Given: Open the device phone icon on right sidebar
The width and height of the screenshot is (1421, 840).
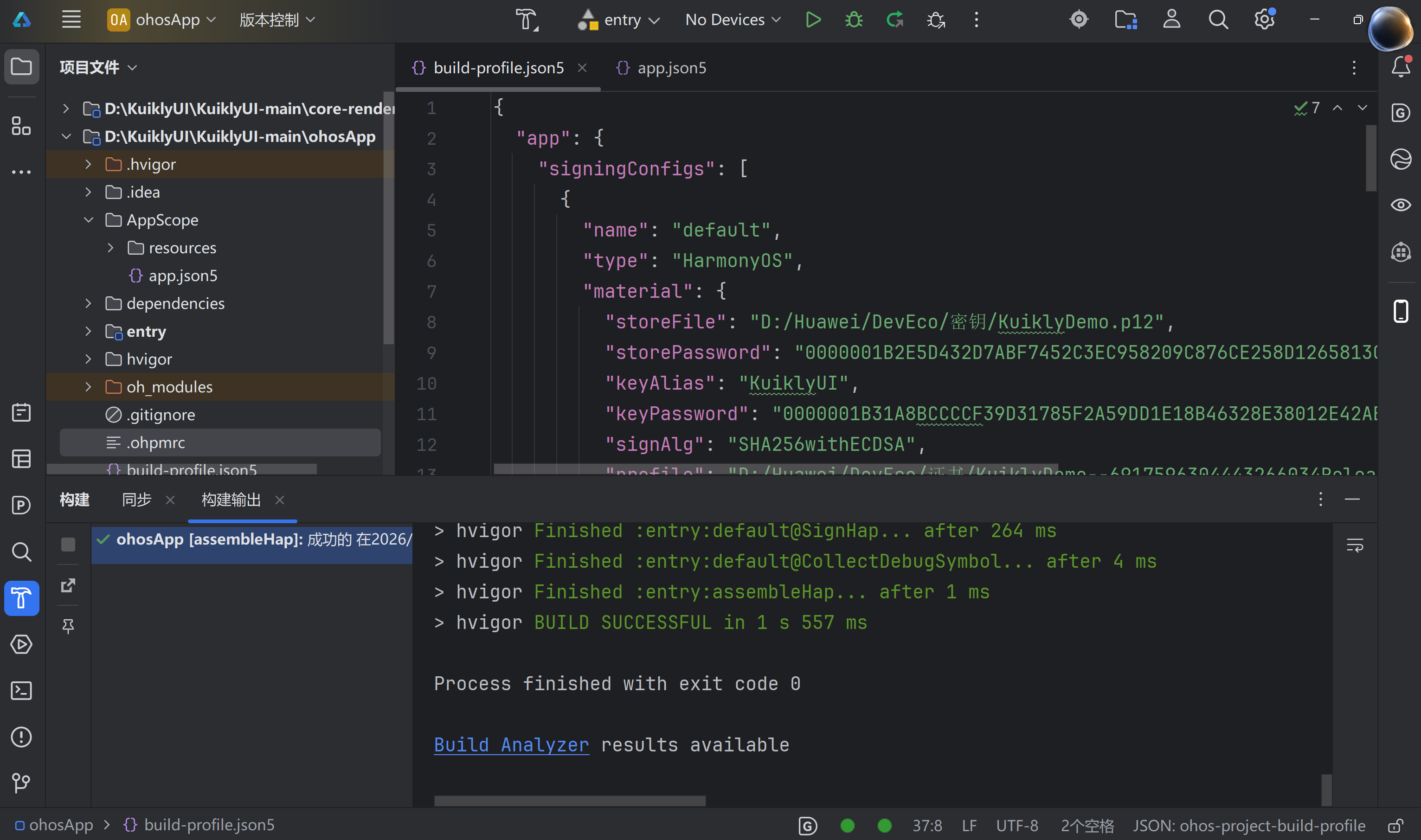Looking at the screenshot, I should (1401, 311).
